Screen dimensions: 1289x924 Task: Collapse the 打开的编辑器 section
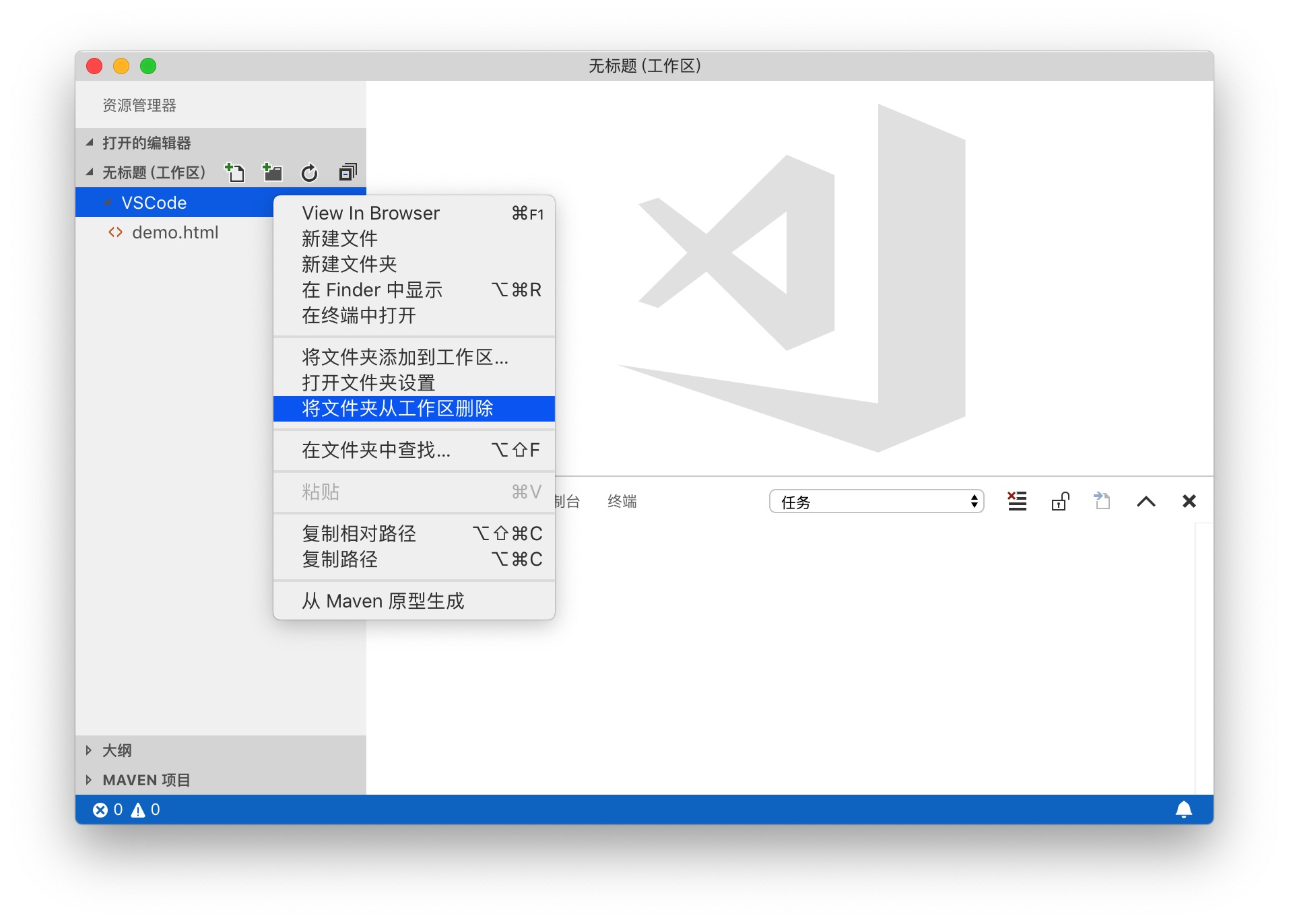[x=90, y=143]
